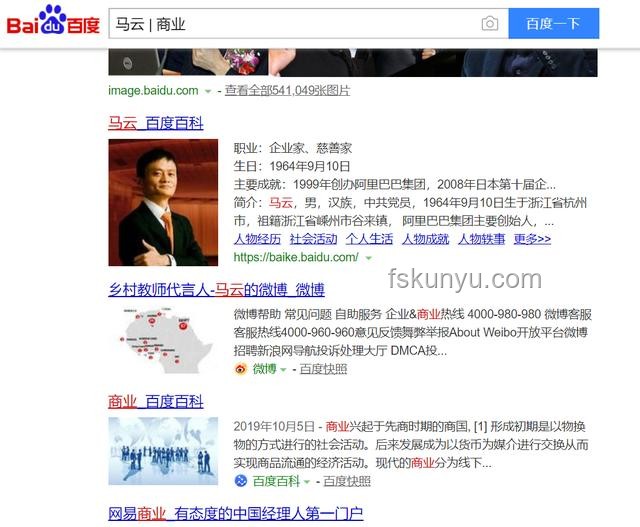This screenshot has width=640, height=527.
Task: Open 商业_百度百科 result title
Action: click(x=156, y=402)
